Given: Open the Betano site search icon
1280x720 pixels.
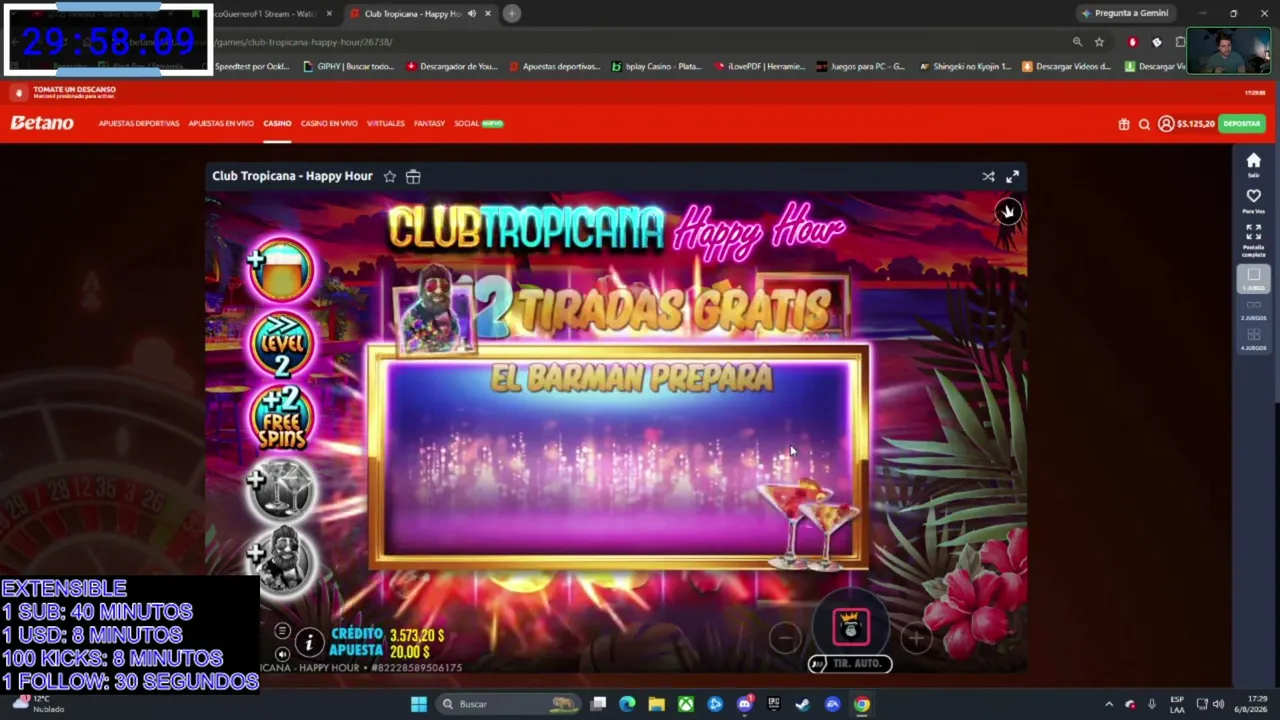Looking at the screenshot, I should [x=1144, y=124].
